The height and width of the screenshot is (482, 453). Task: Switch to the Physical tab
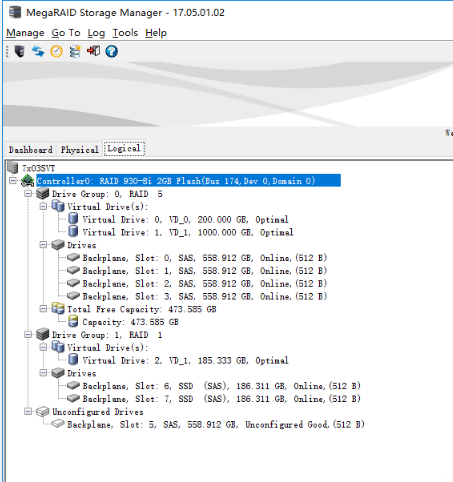[x=80, y=150]
